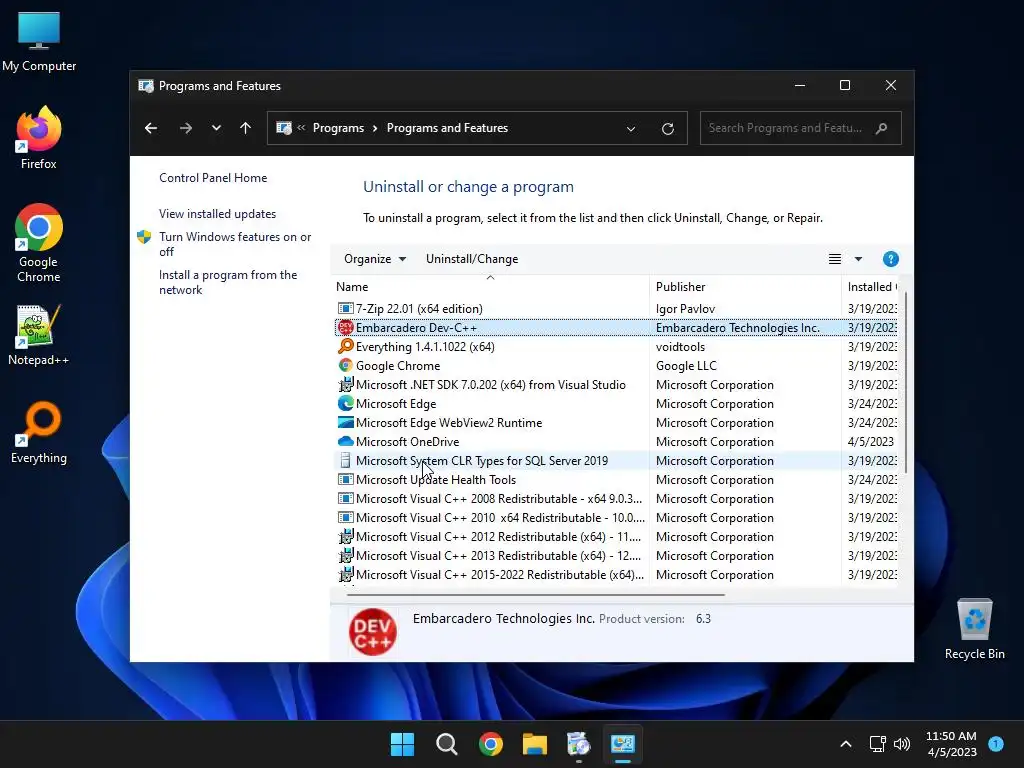Open help with the question mark icon
The image size is (1024, 768).
tap(890, 259)
